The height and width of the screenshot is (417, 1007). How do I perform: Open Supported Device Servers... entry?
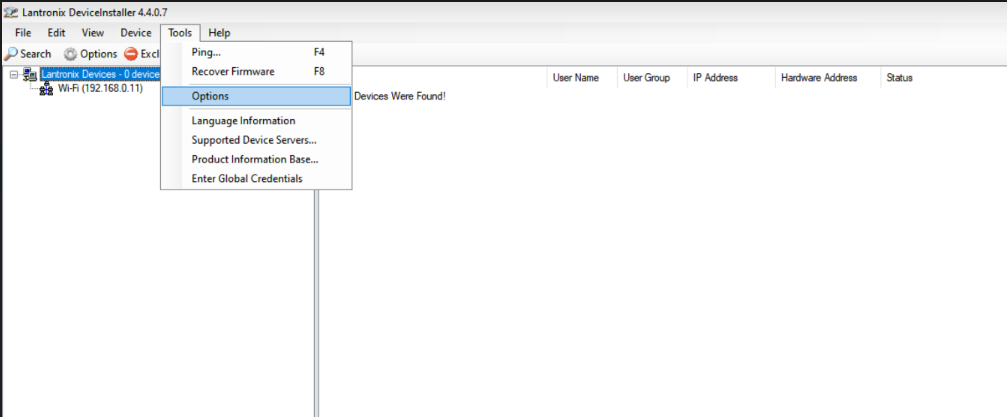(x=253, y=140)
